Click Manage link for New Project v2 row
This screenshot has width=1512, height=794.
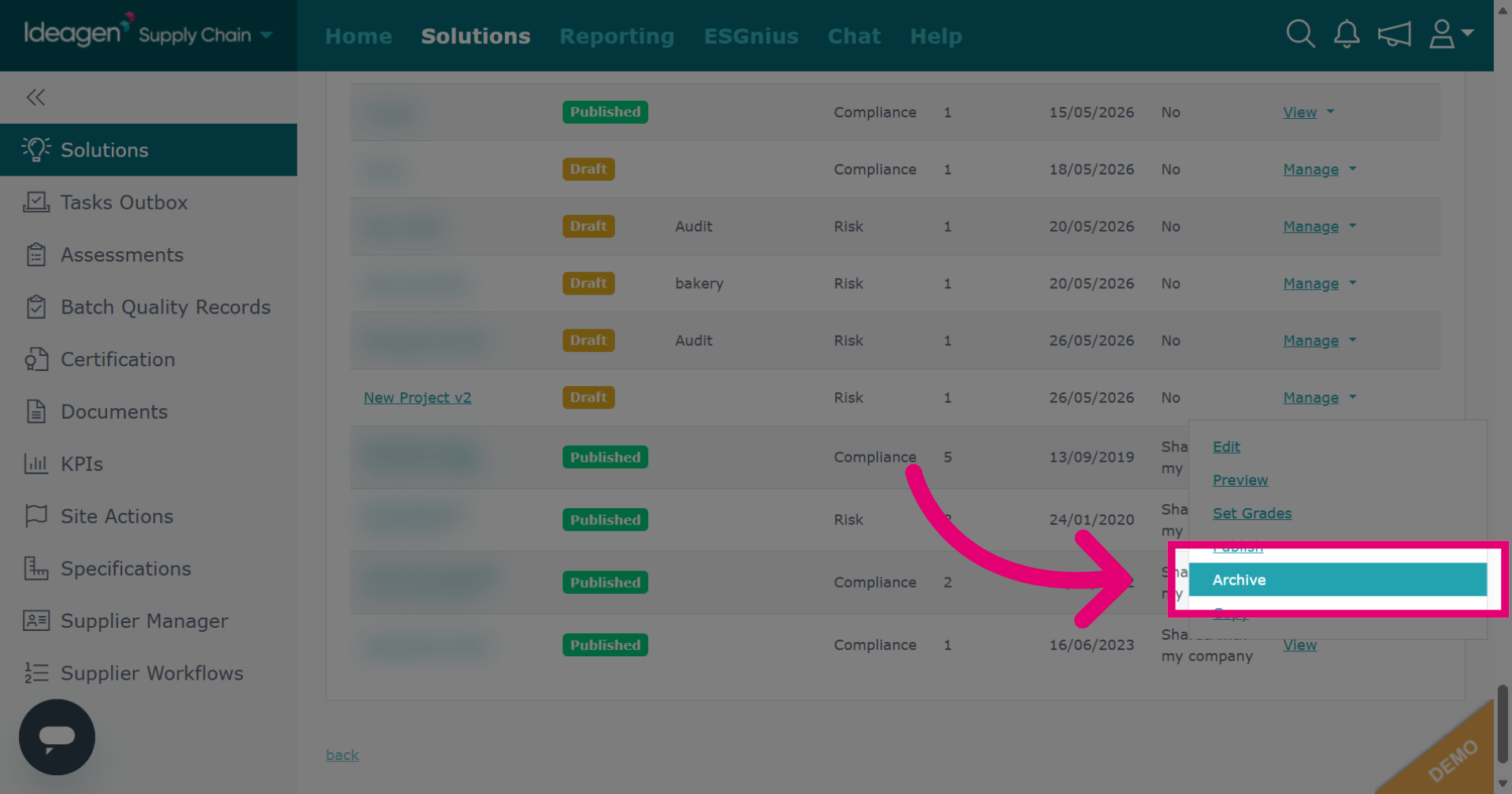pyautogui.click(x=1310, y=398)
